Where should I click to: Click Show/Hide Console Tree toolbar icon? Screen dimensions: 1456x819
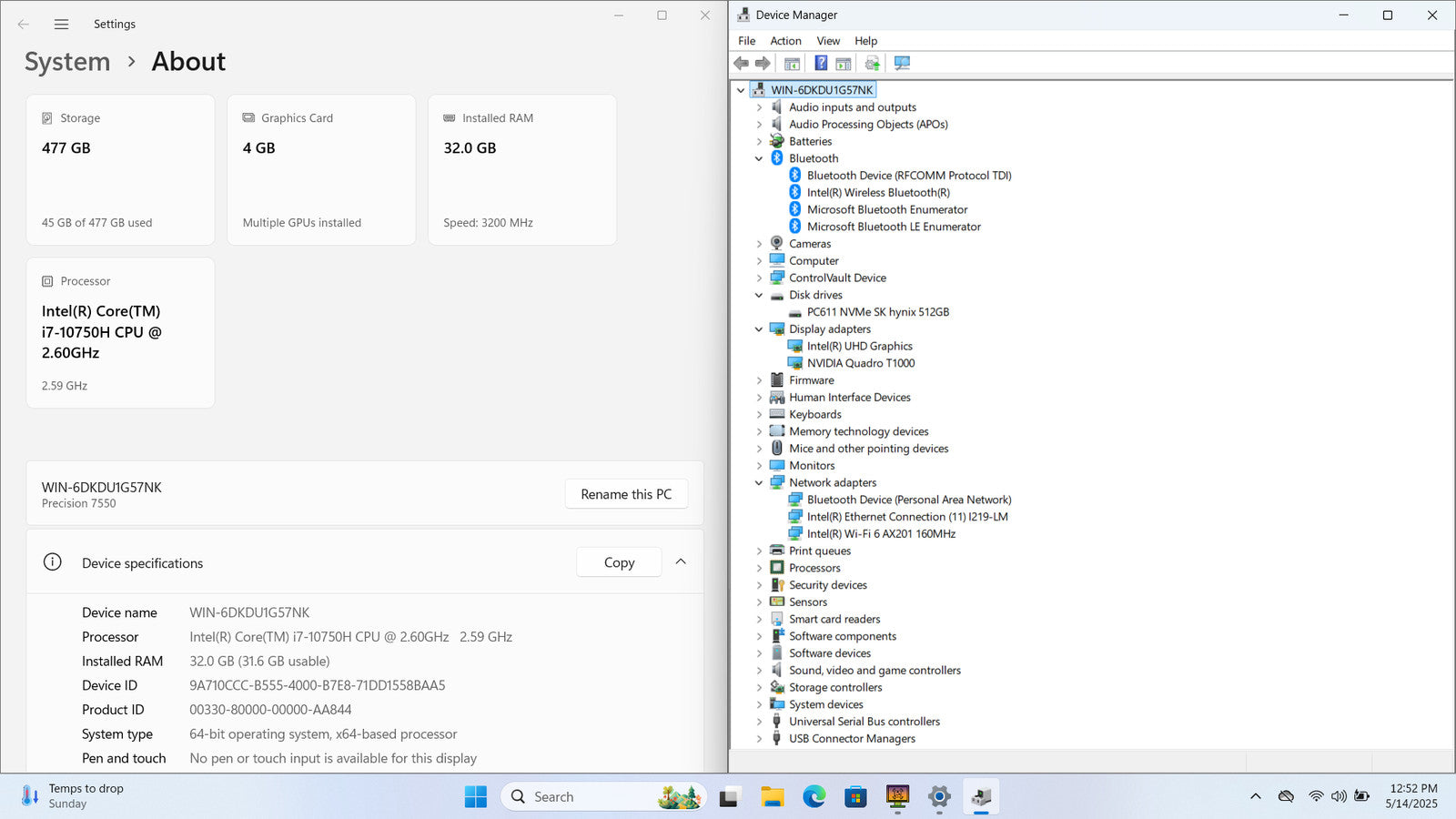pyautogui.click(x=793, y=63)
